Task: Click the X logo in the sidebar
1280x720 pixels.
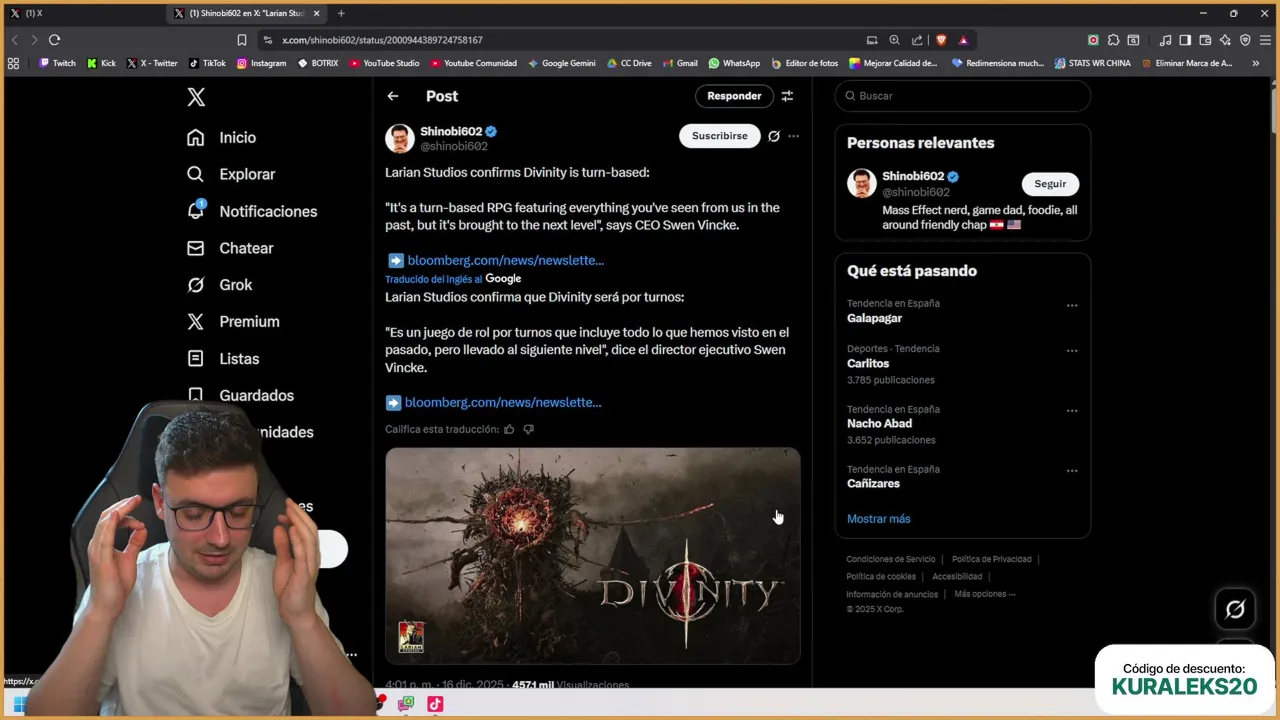Action: click(x=196, y=97)
